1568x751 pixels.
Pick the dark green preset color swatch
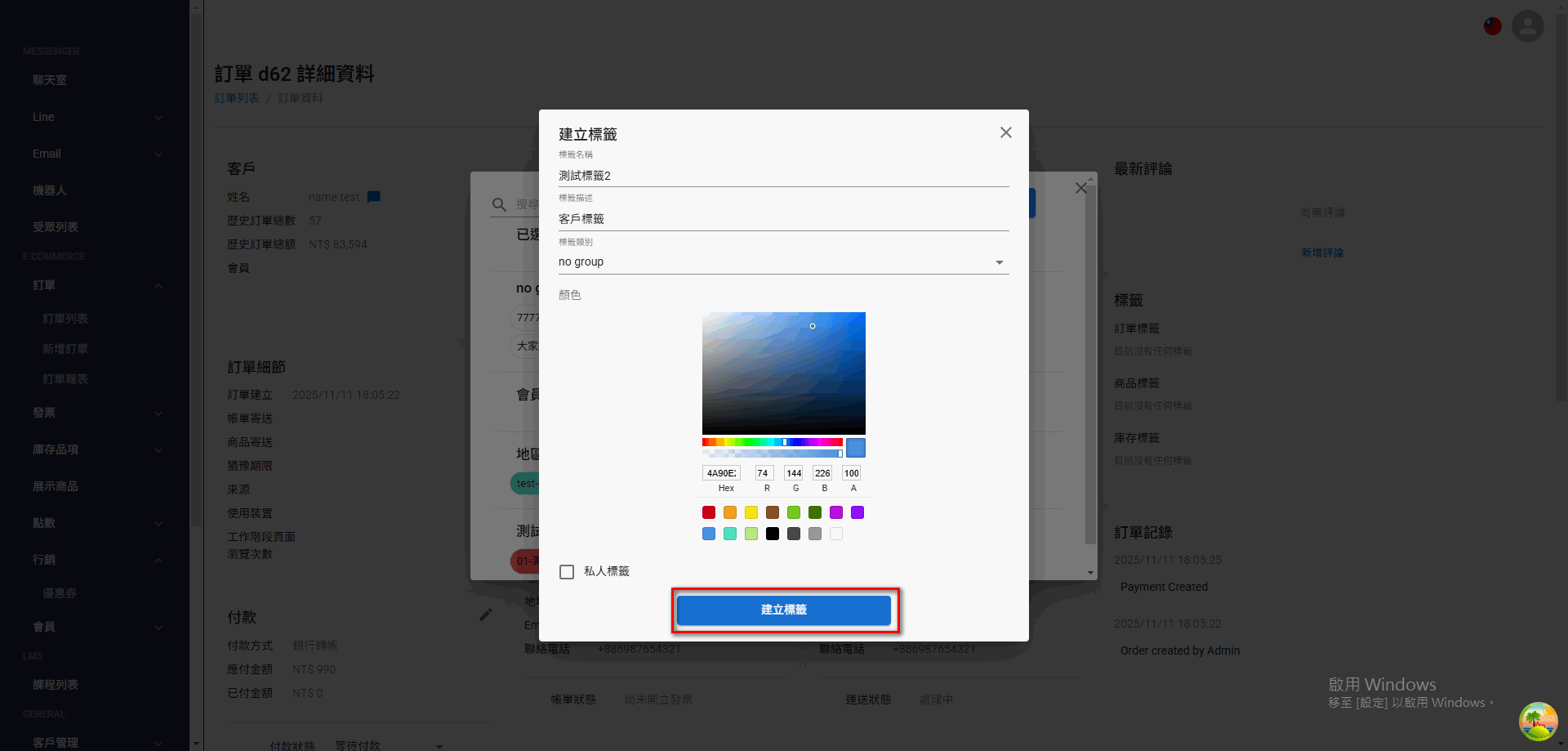point(815,512)
